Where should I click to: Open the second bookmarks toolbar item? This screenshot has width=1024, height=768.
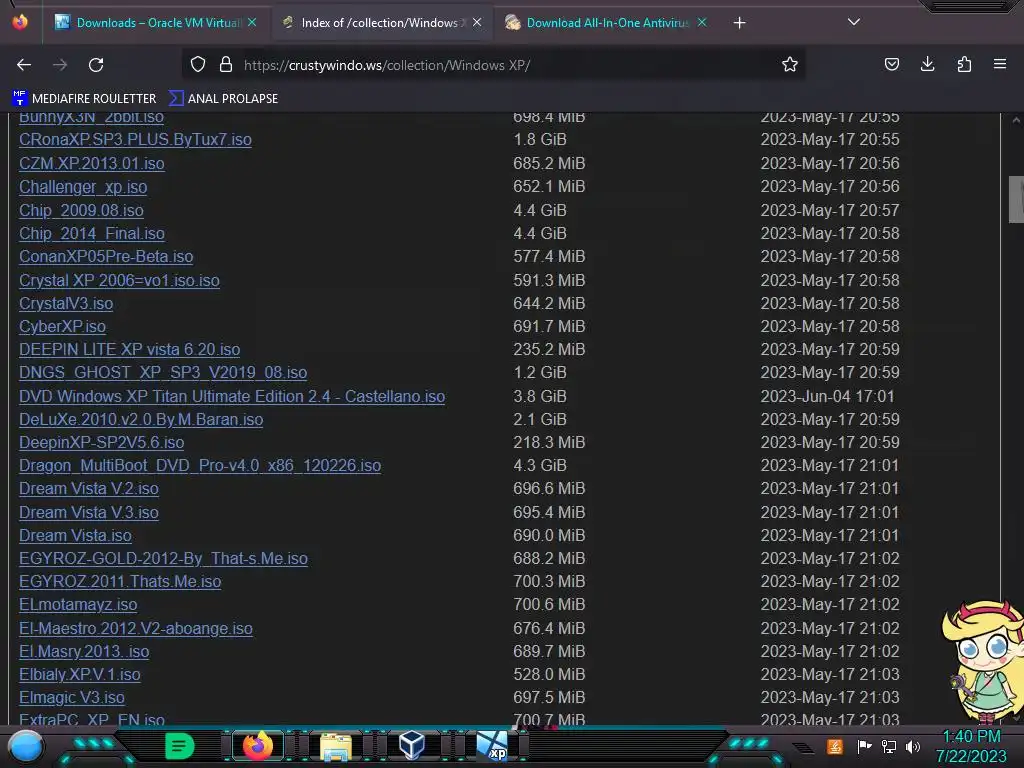223,99
